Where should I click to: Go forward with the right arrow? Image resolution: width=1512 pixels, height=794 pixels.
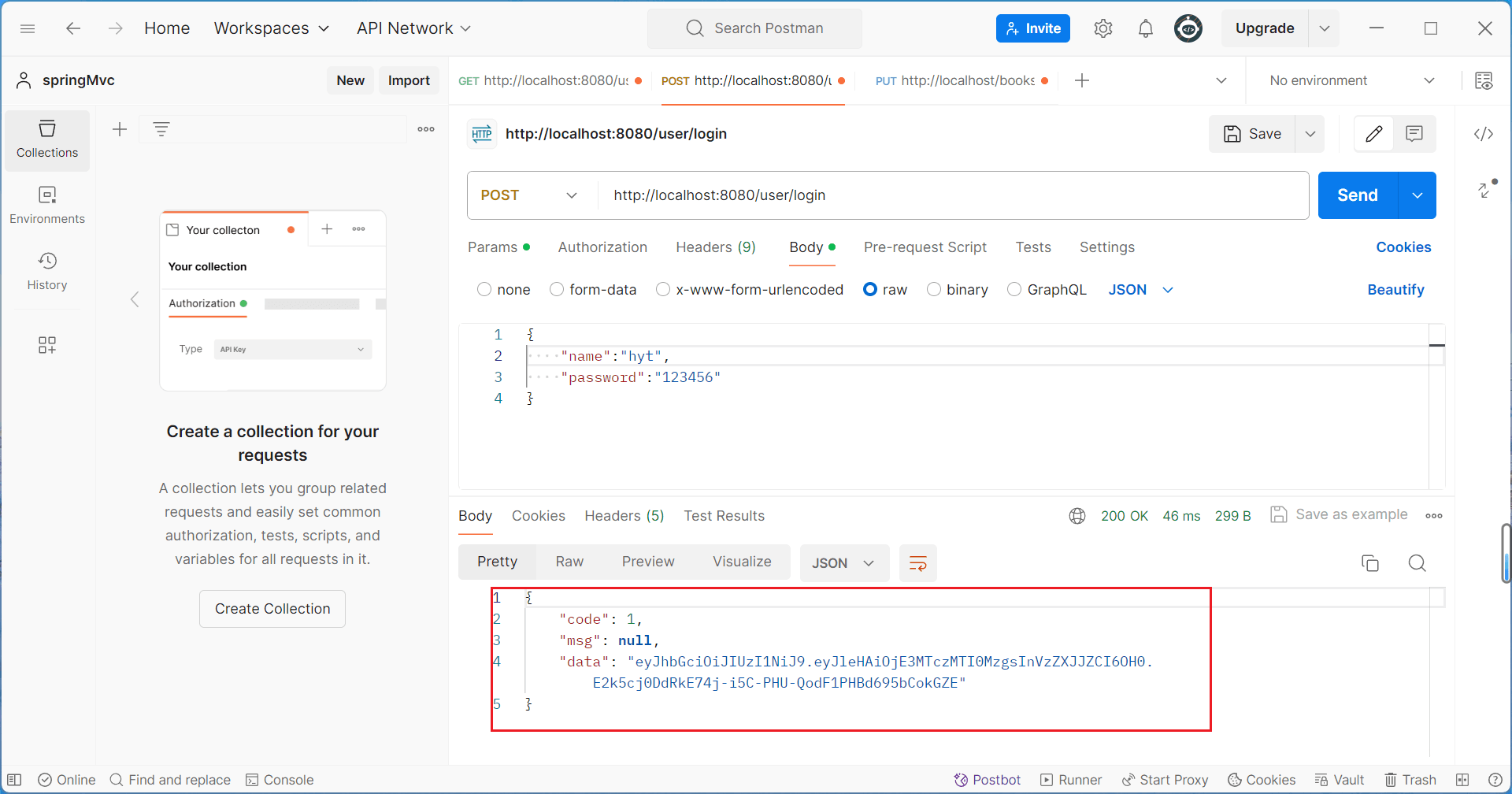tap(116, 28)
